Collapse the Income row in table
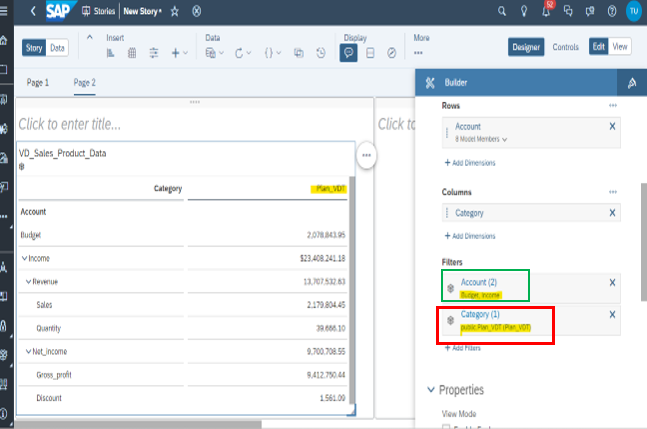The width and height of the screenshot is (647, 429). pyautogui.click(x=24, y=258)
